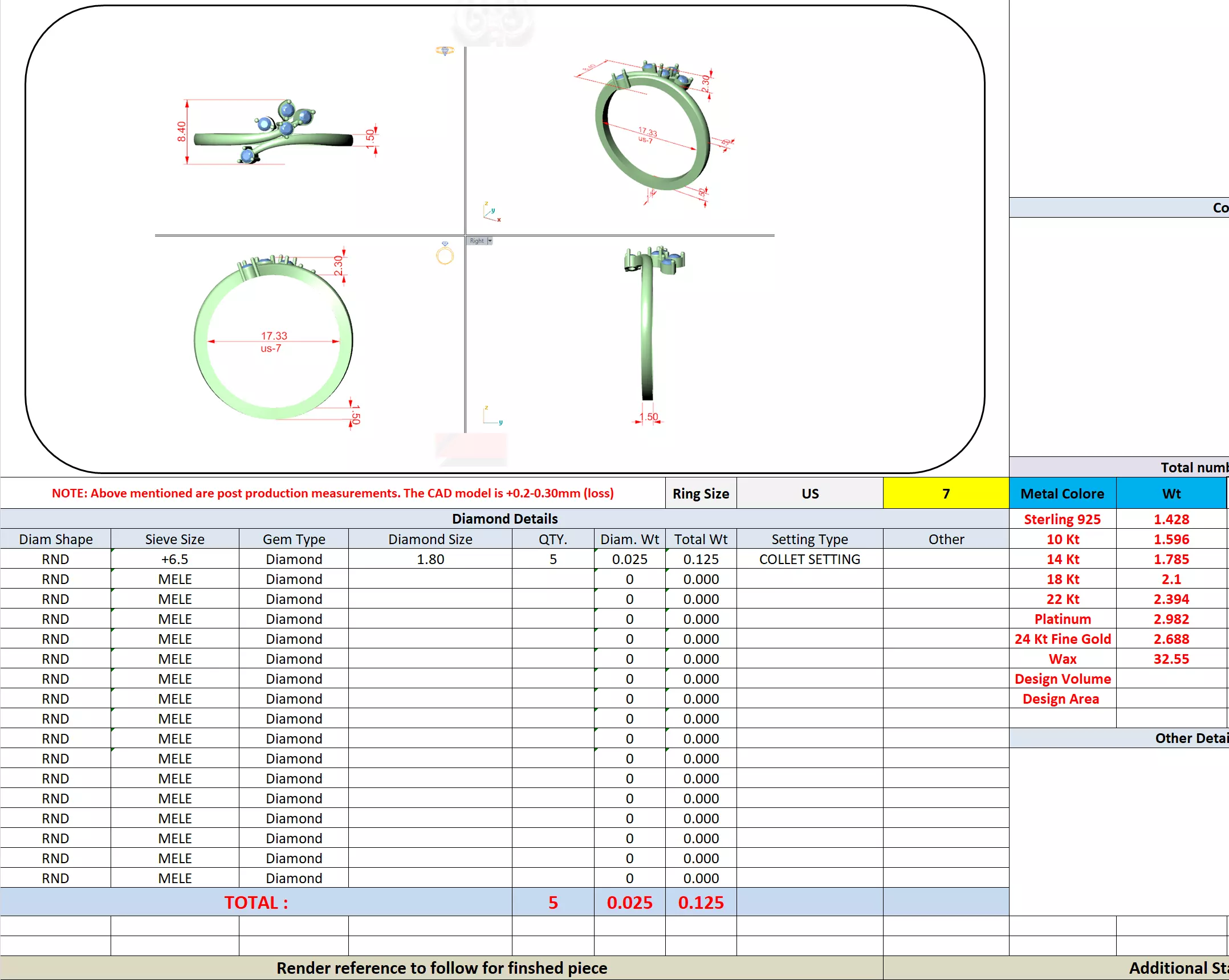Click the Platinum weight value 2.982
This screenshot has width=1229, height=980.
pos(1171,619)
